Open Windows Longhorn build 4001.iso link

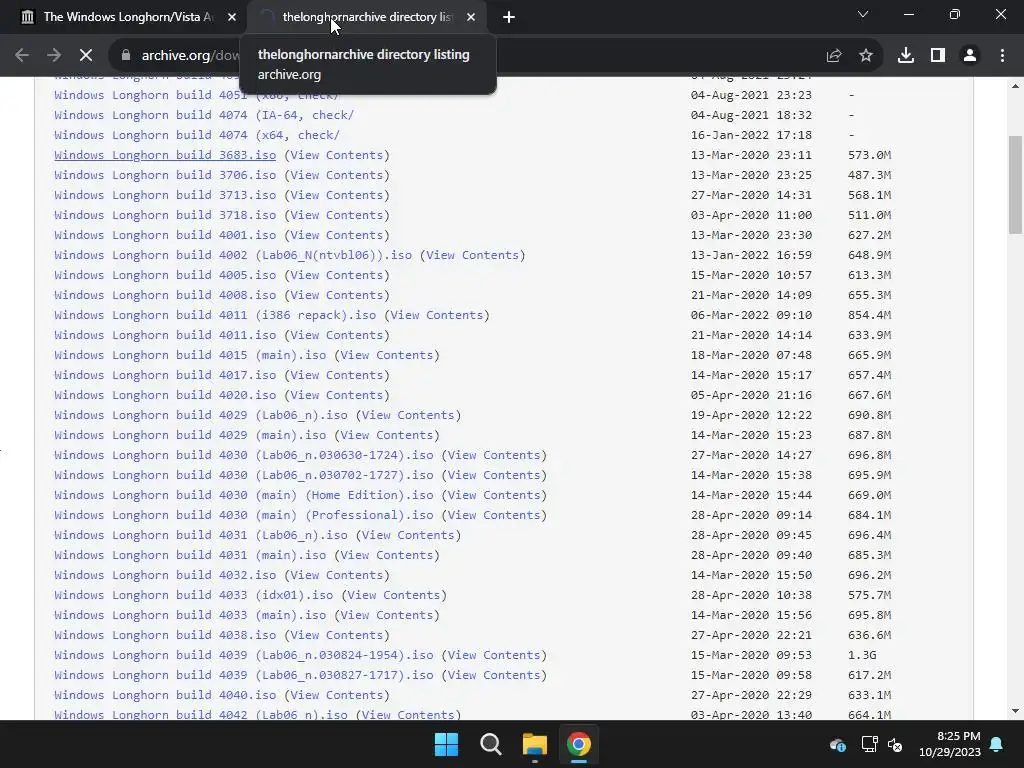coord(165,235)
